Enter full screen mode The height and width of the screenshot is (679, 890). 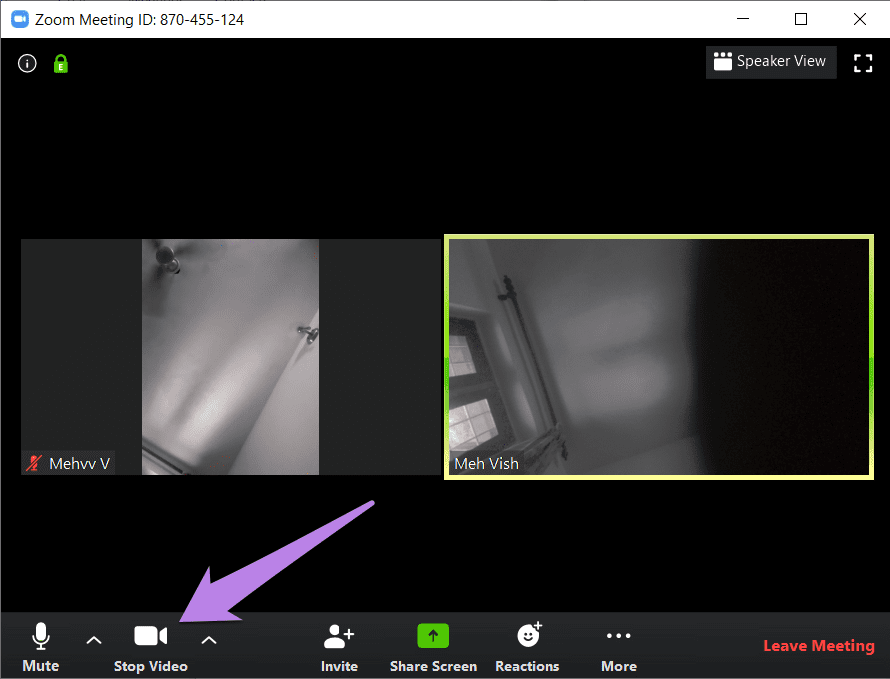coord(862,63)
